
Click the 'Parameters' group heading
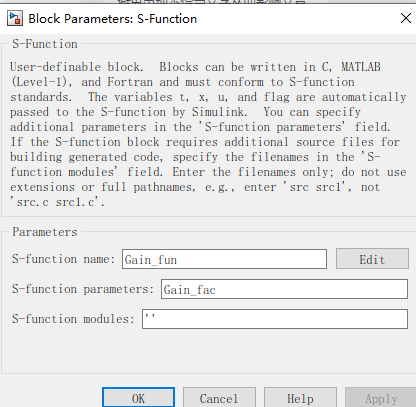point(45,232)
